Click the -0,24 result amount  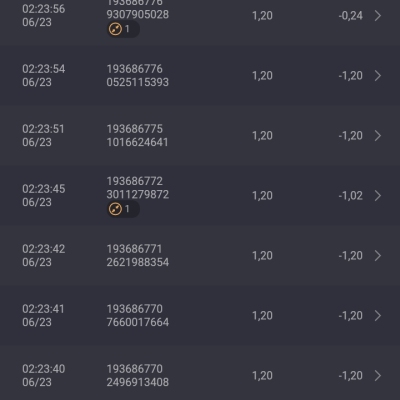(351, 16)
